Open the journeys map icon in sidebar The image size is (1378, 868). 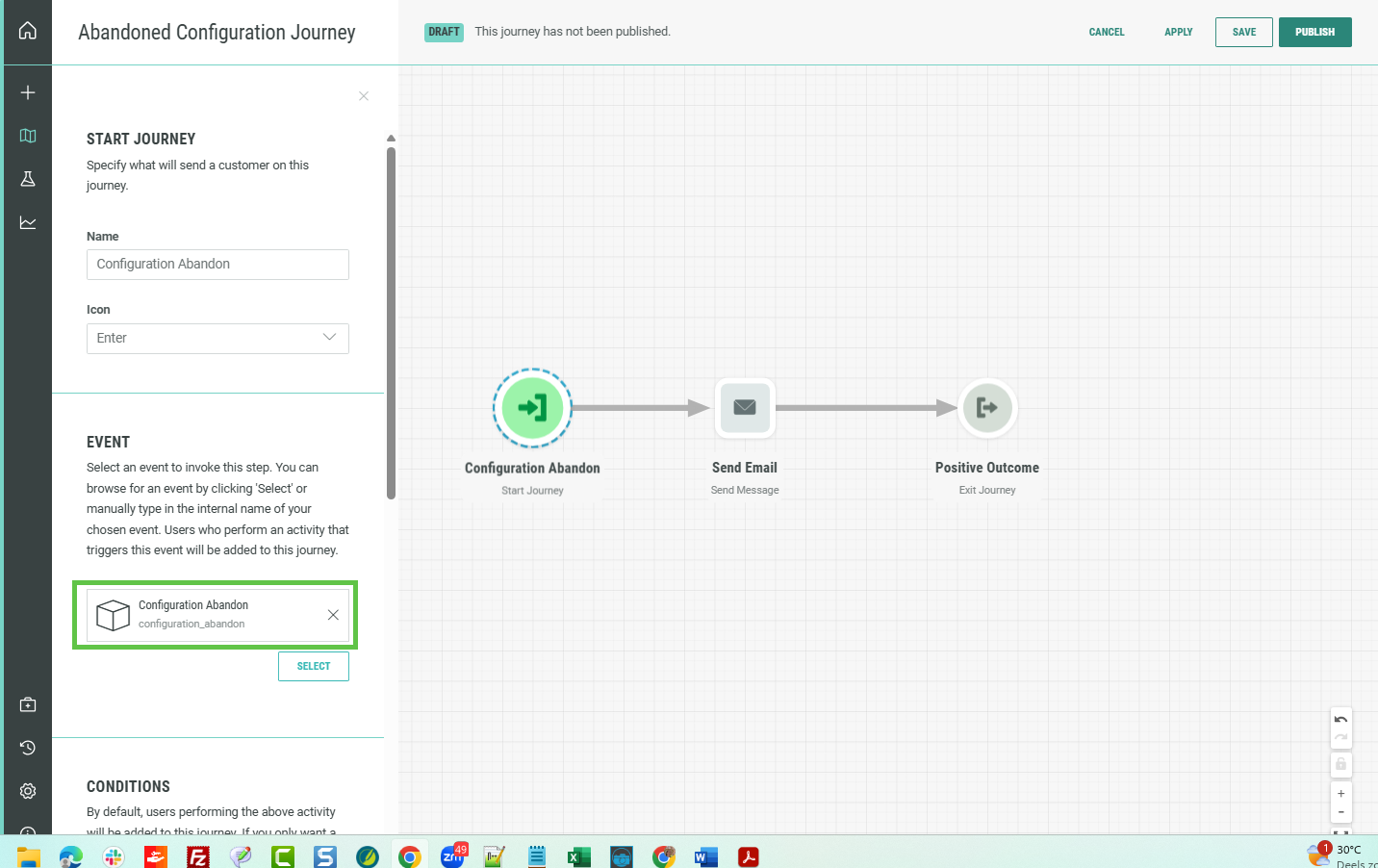28,136
